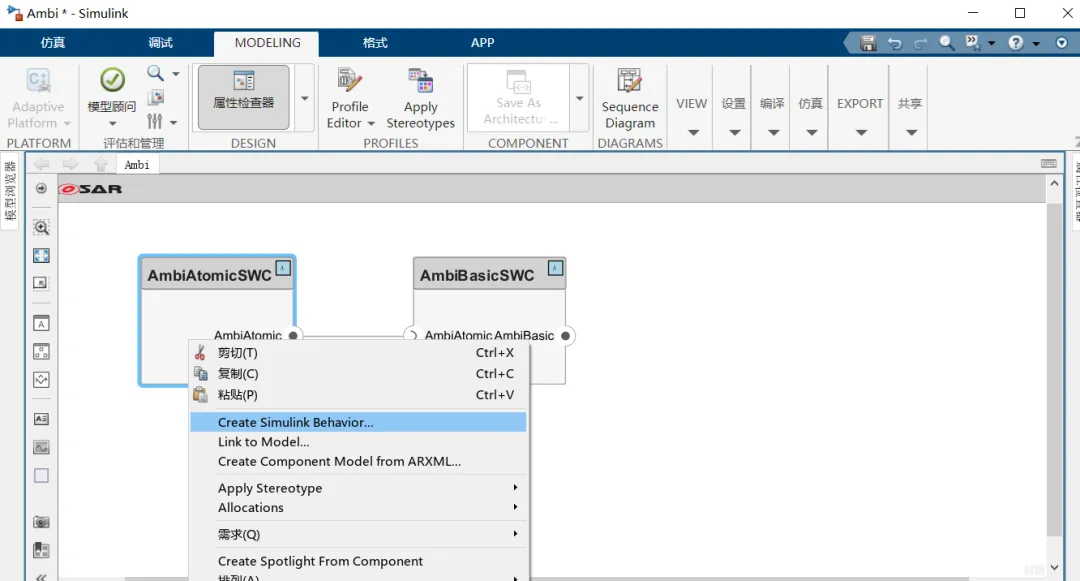Click the up to parent arrow
Viewport: 1080px width, 581px height.
pyautogui.click(x=101, y=165)
